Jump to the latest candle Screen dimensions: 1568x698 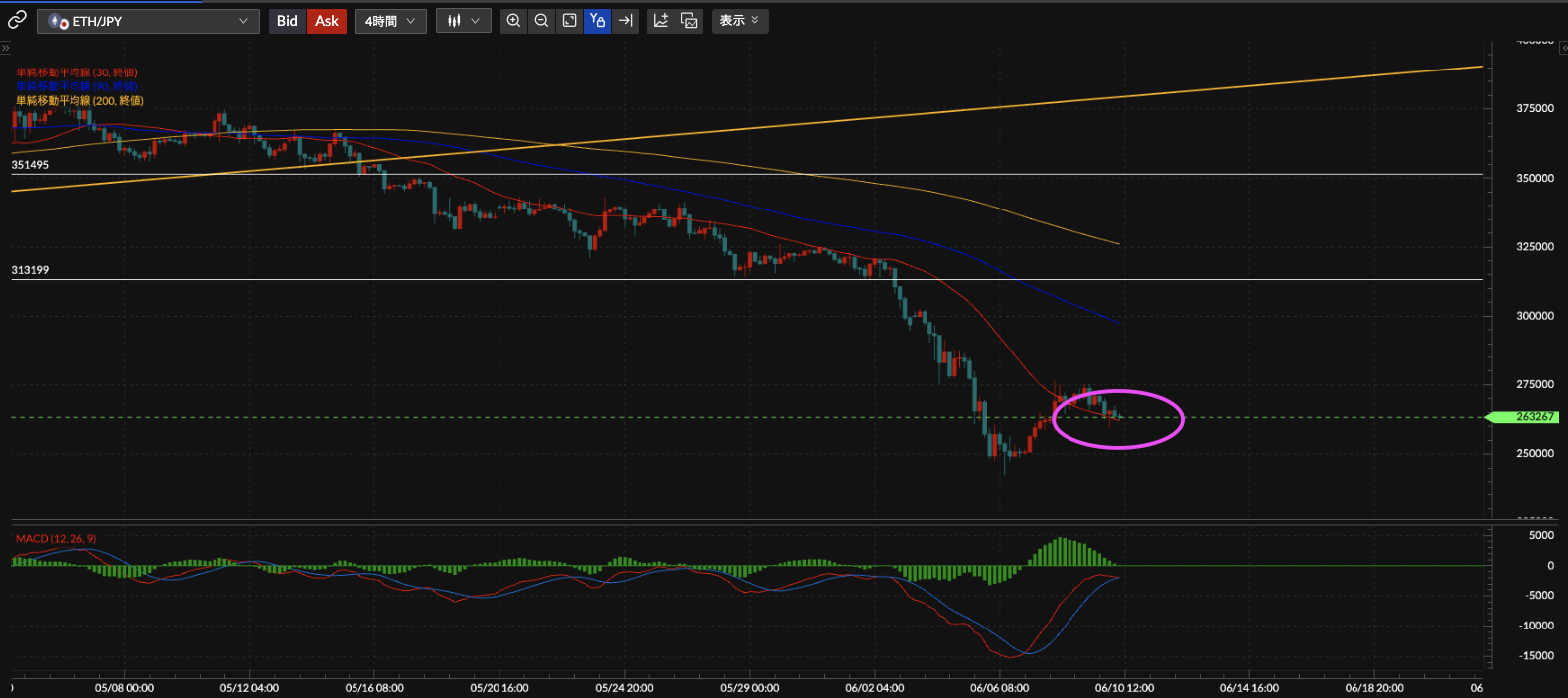click(x=625, y=21)
